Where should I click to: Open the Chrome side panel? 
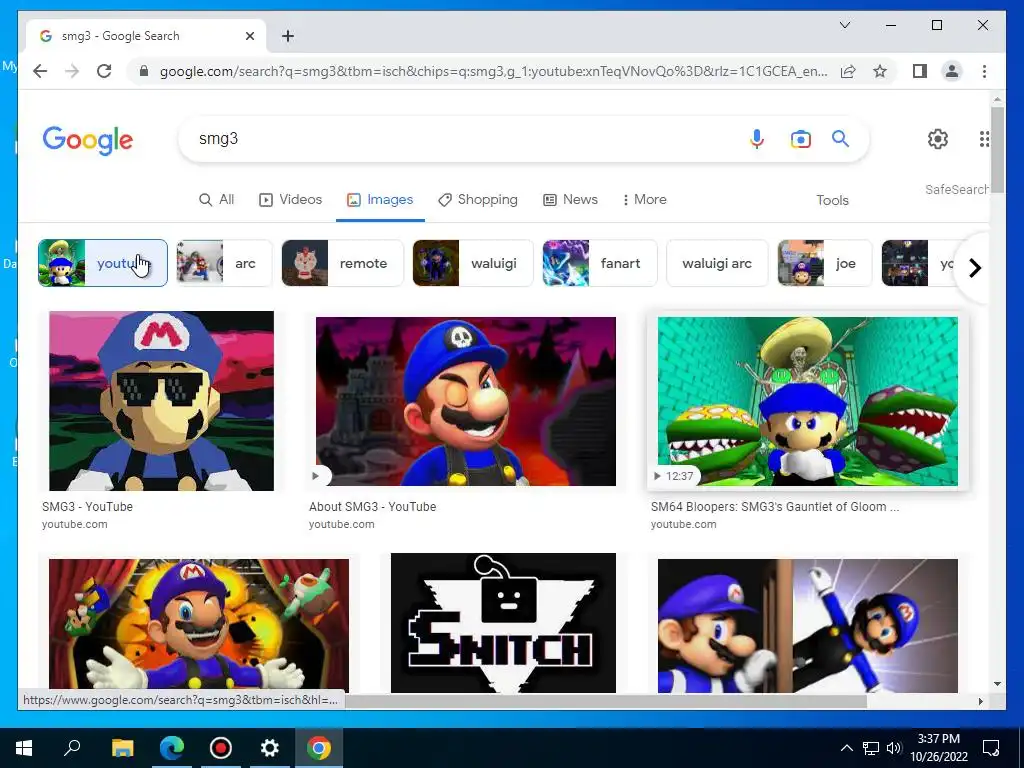pyautogui.click(x=920, y=71)
